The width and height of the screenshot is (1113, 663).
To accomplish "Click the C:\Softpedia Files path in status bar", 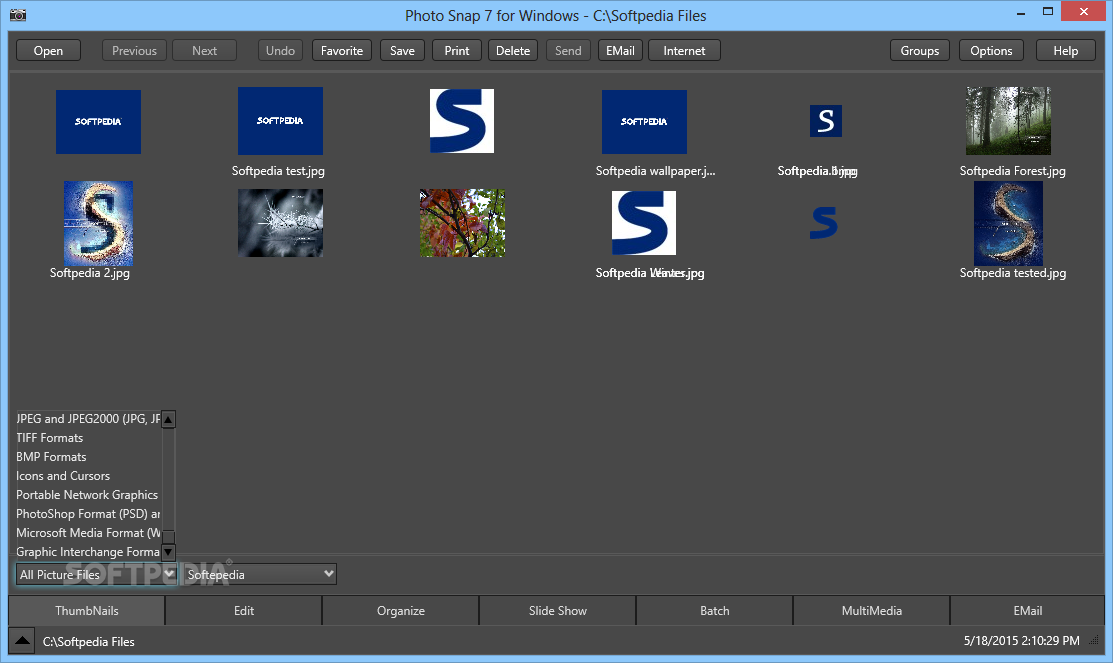I will 89,642.
